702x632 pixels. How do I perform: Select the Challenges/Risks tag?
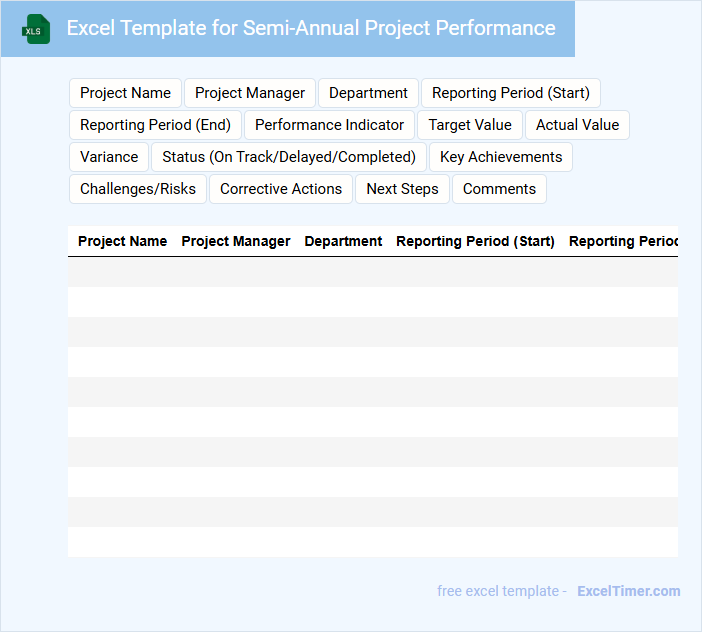click(x=138, y=189)
